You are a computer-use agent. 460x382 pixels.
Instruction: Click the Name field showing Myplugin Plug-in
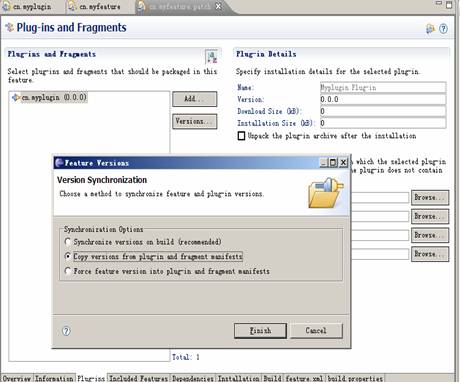point(383,87)
